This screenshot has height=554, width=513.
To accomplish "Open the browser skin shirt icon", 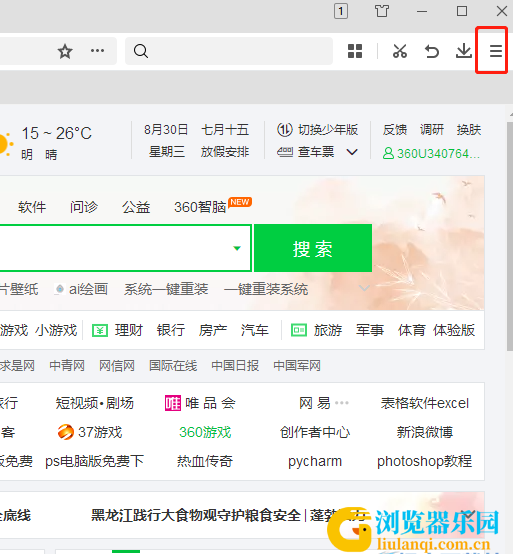I will 382,11.
